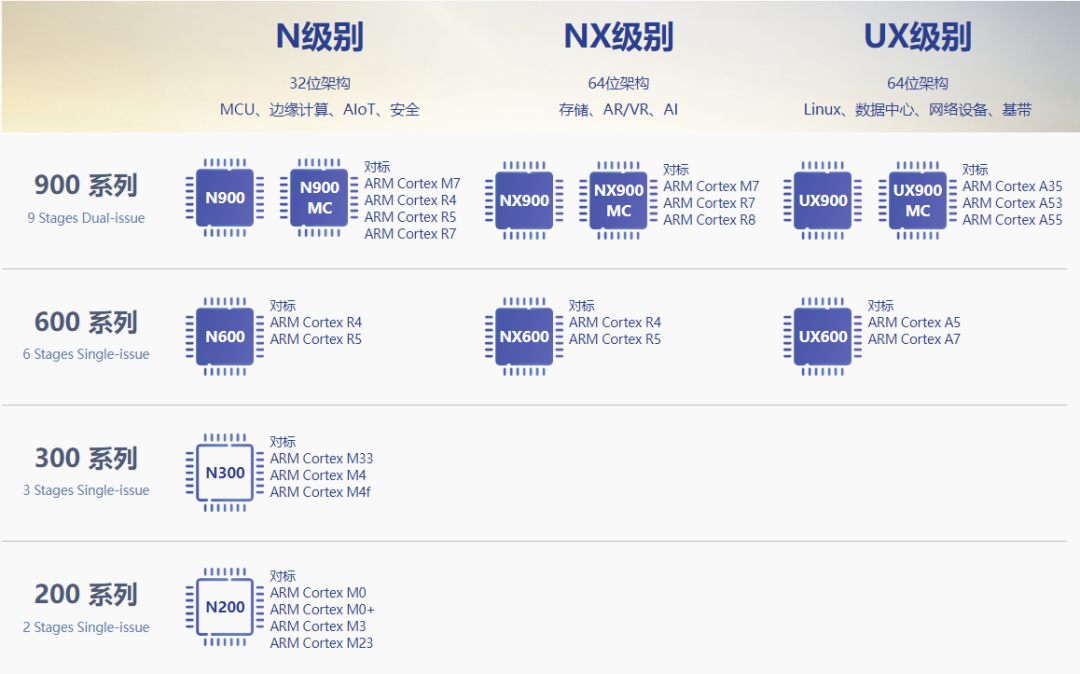The height and width of the screenshot is (674, 1080).
Task: Click 'ARM Cortex A7' beside UX600
Action: (x=914, y=339)
